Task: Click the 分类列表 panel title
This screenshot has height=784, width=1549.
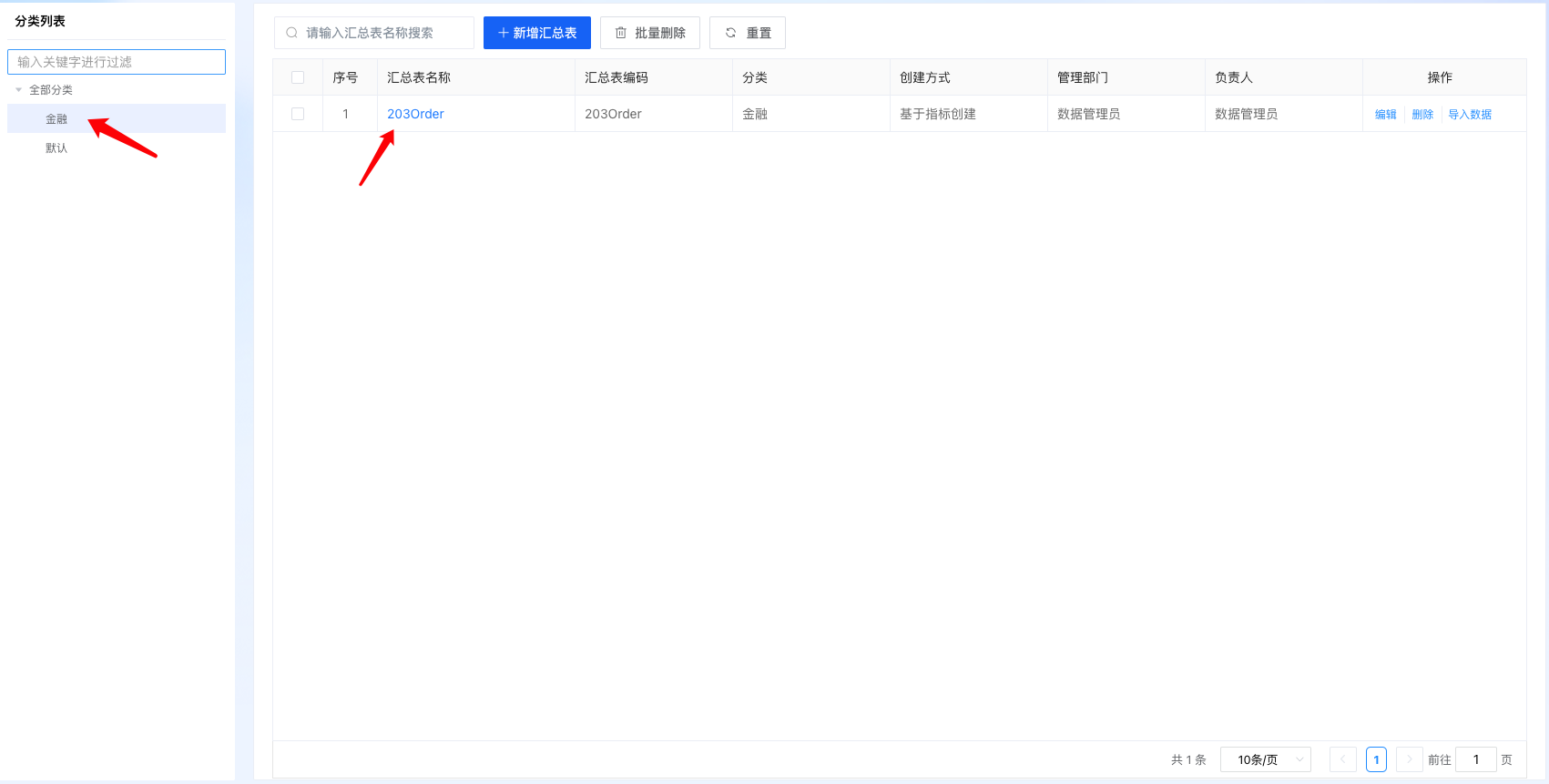Action: 40,21
